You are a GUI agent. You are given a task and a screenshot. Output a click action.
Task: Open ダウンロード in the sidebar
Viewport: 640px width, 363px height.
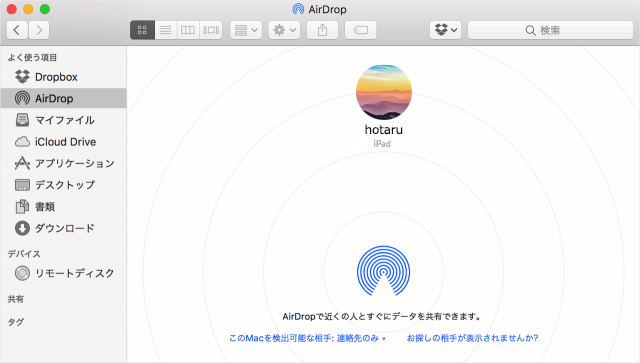(x=63, y=228)
